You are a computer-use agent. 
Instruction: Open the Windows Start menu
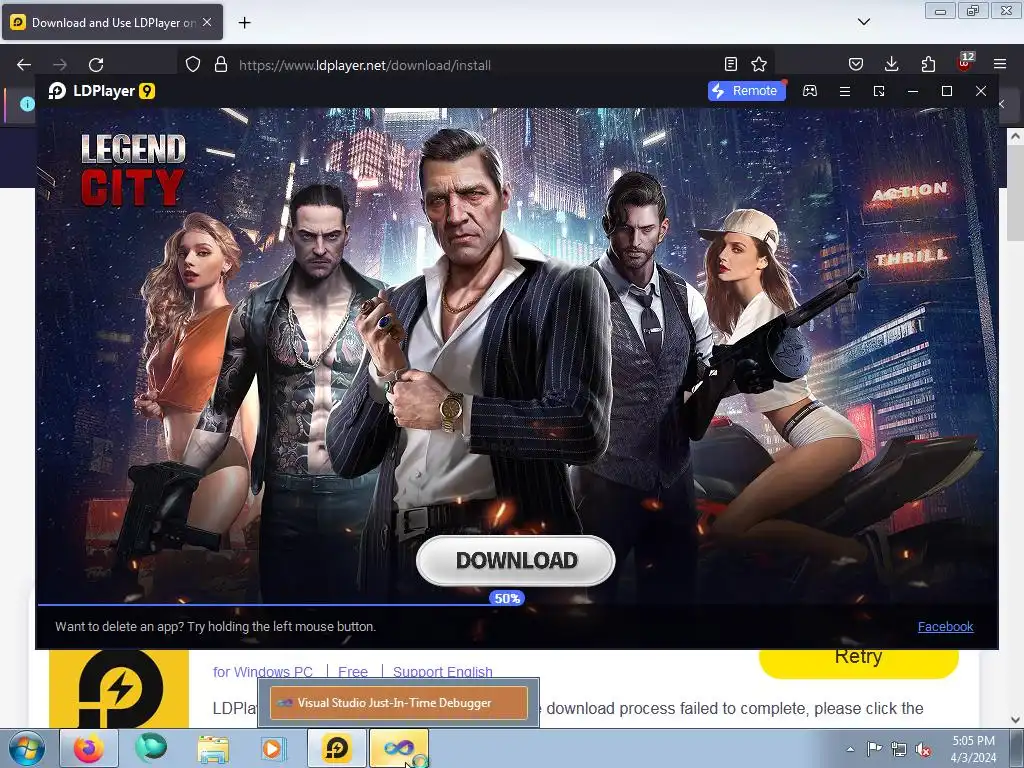point(26,748)
